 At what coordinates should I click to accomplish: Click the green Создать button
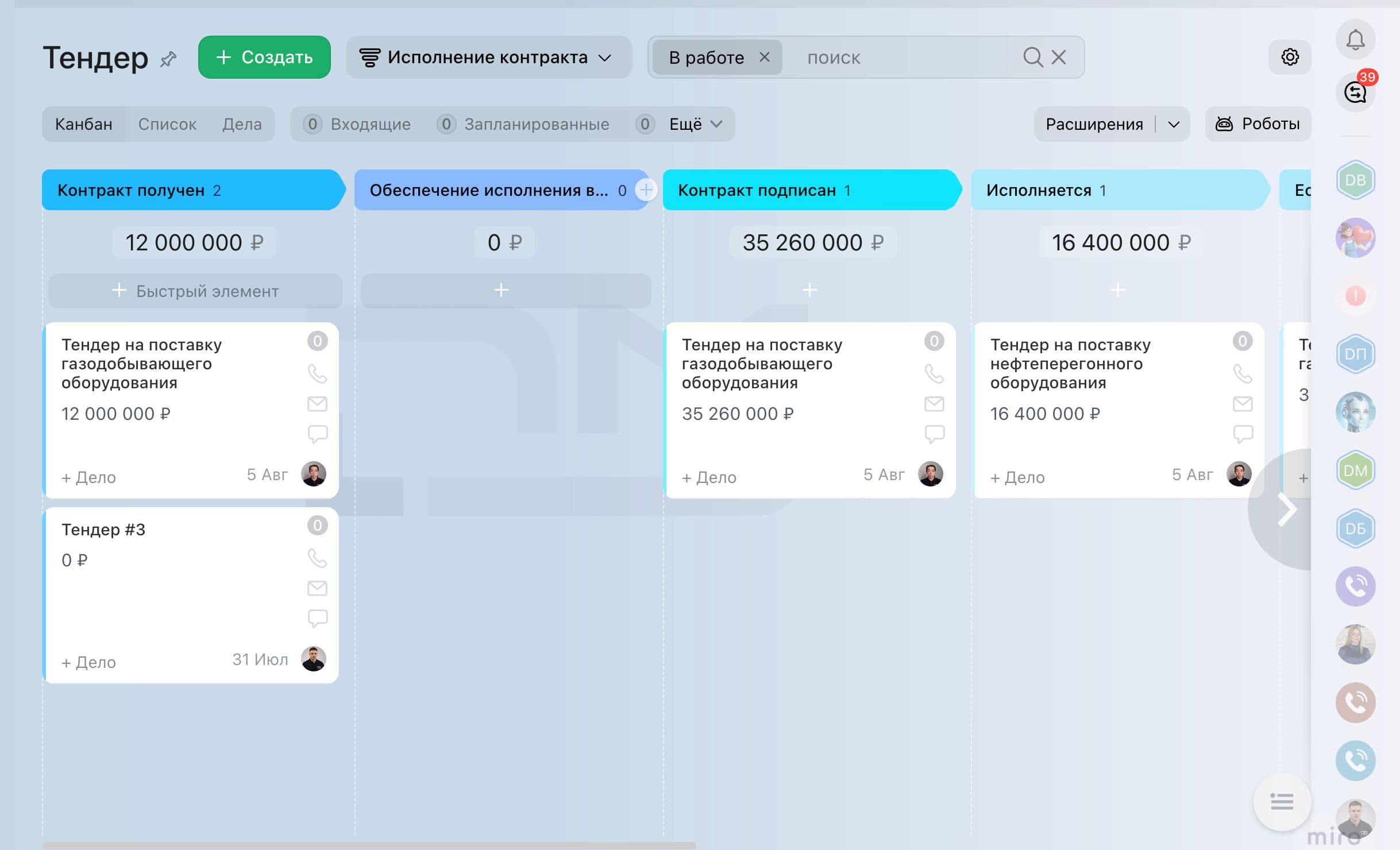264,57
